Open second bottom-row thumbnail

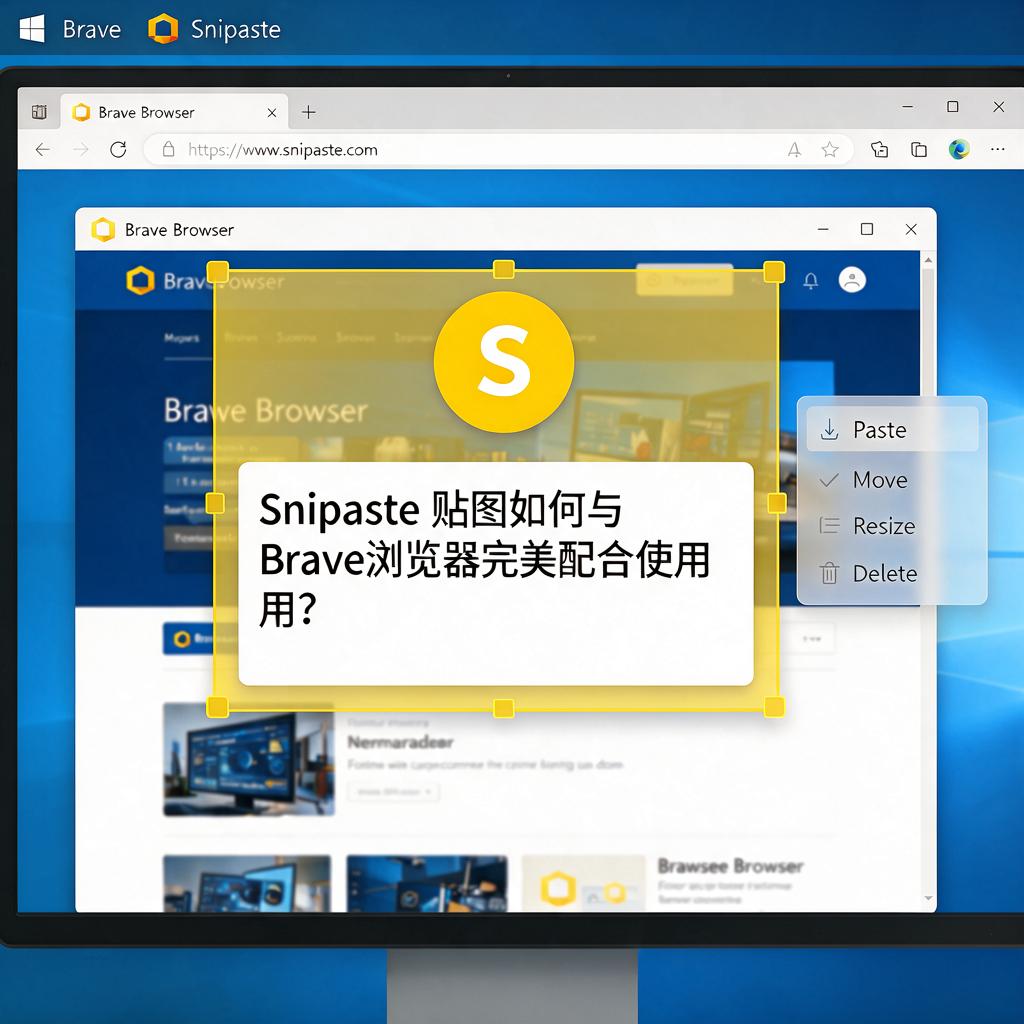click(x=427, y=884)
